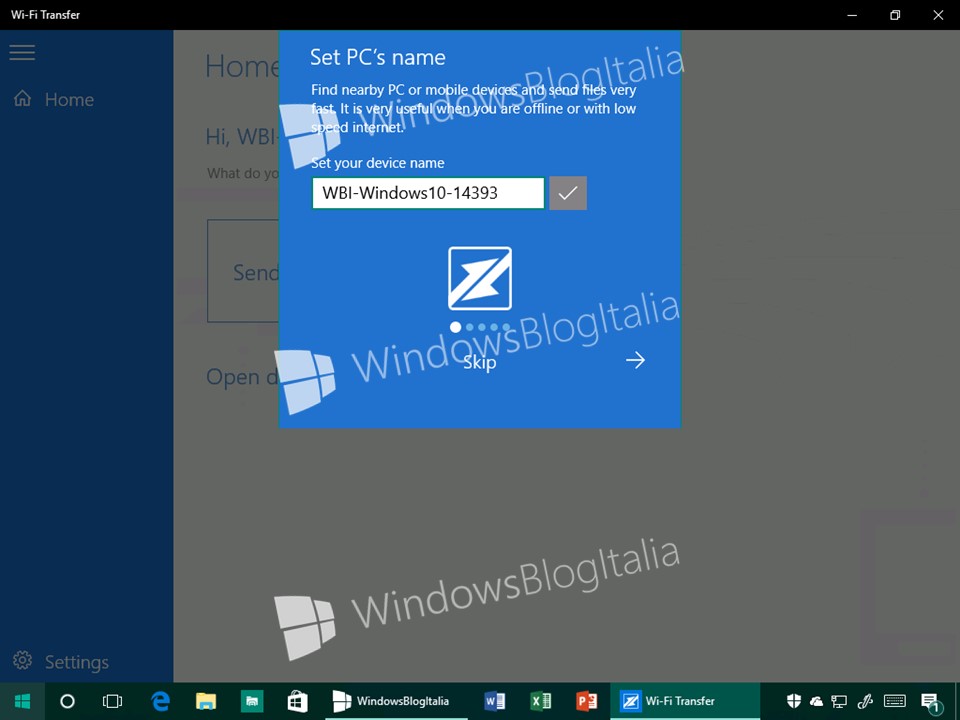The width and height of the screenshot is (960, 720).
Task: Restore down the Wi-Fi Transfer window
Action: [895, 15]
